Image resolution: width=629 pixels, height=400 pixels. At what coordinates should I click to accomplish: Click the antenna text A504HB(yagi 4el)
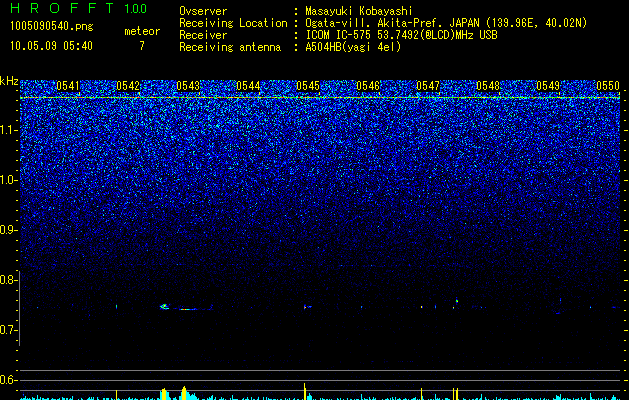pos(353,47)
